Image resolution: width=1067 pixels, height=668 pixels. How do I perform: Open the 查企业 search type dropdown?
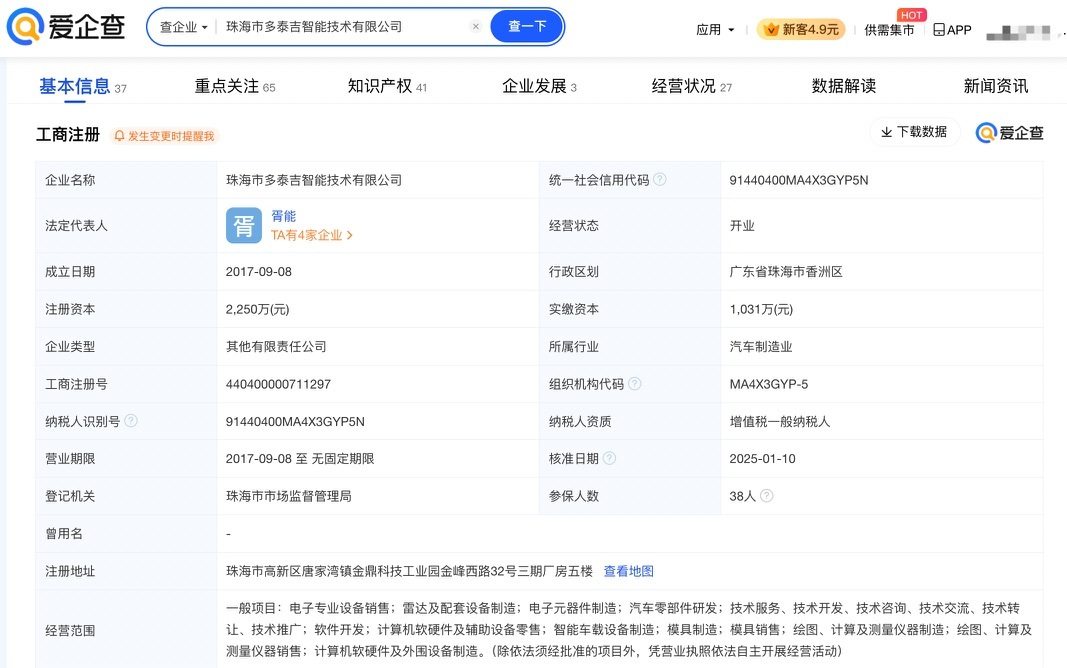[x=184, y=27]
